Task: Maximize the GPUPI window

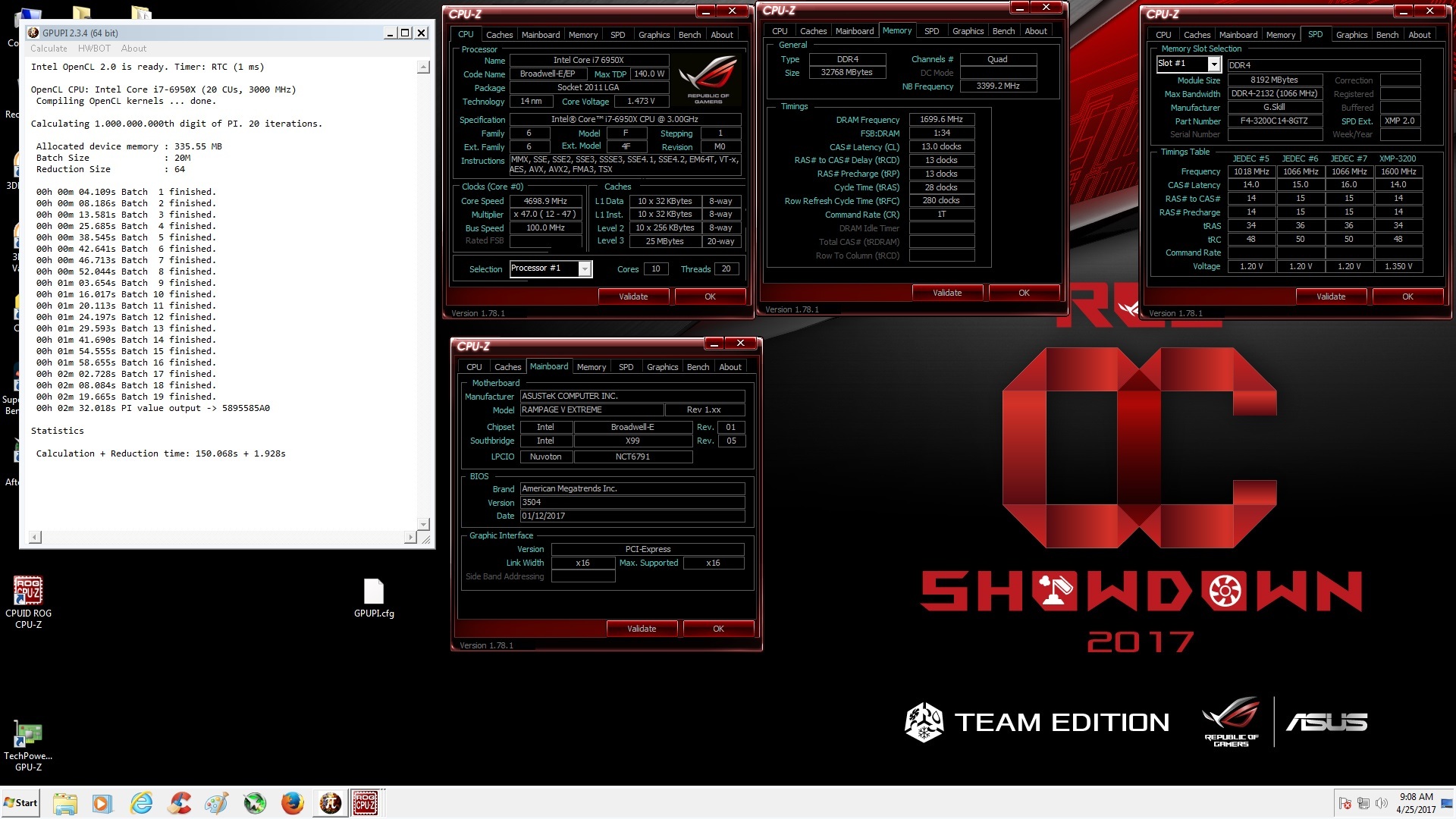Action: click(405, 33)
